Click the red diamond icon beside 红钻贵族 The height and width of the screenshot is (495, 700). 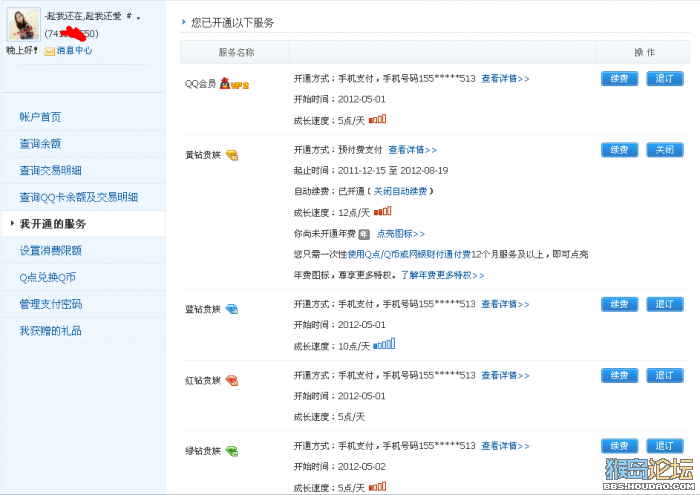pyautogui.click(x=232, y=380)
